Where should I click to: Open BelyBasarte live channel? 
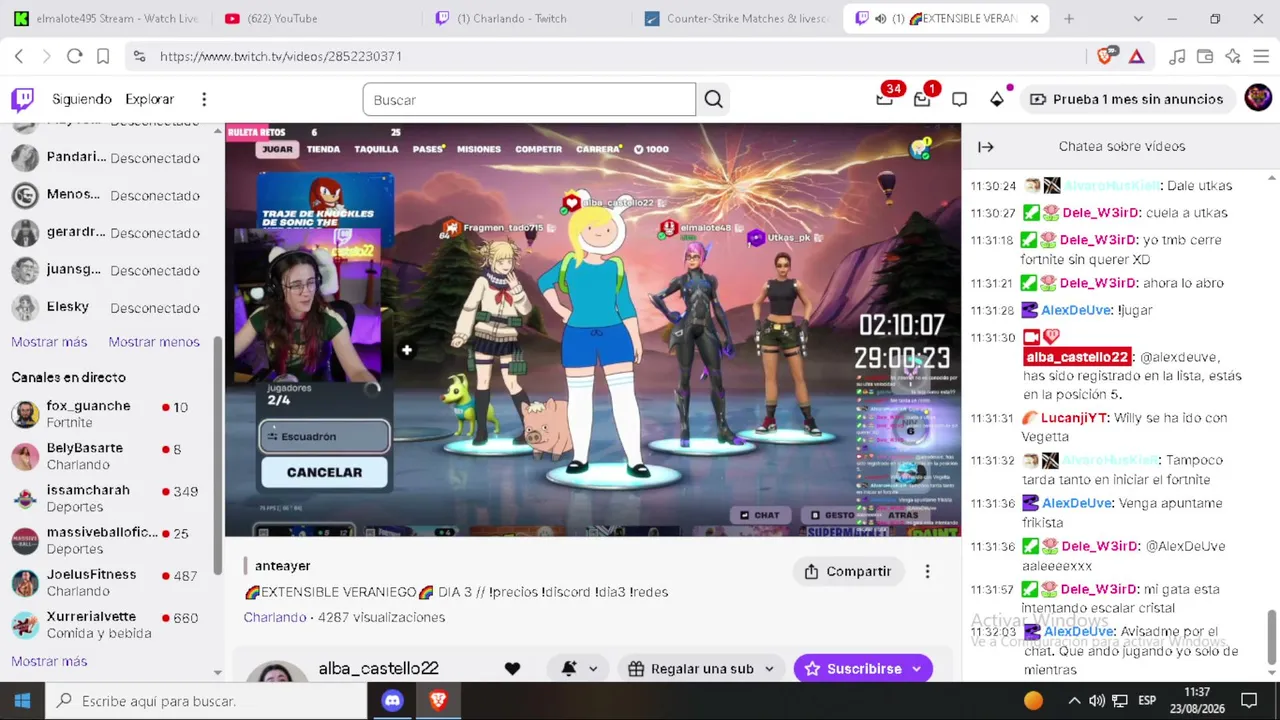click(112, 456)
